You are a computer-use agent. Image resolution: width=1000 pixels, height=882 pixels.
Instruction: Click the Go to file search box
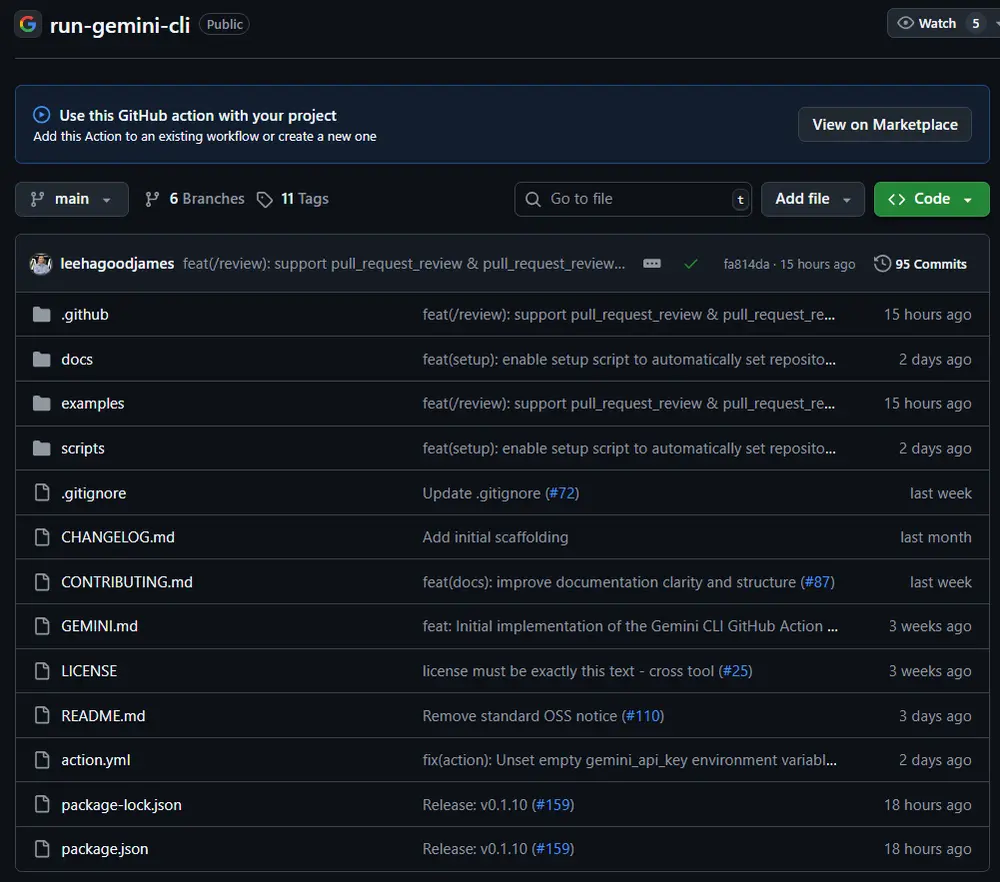(x=633, y=198)
